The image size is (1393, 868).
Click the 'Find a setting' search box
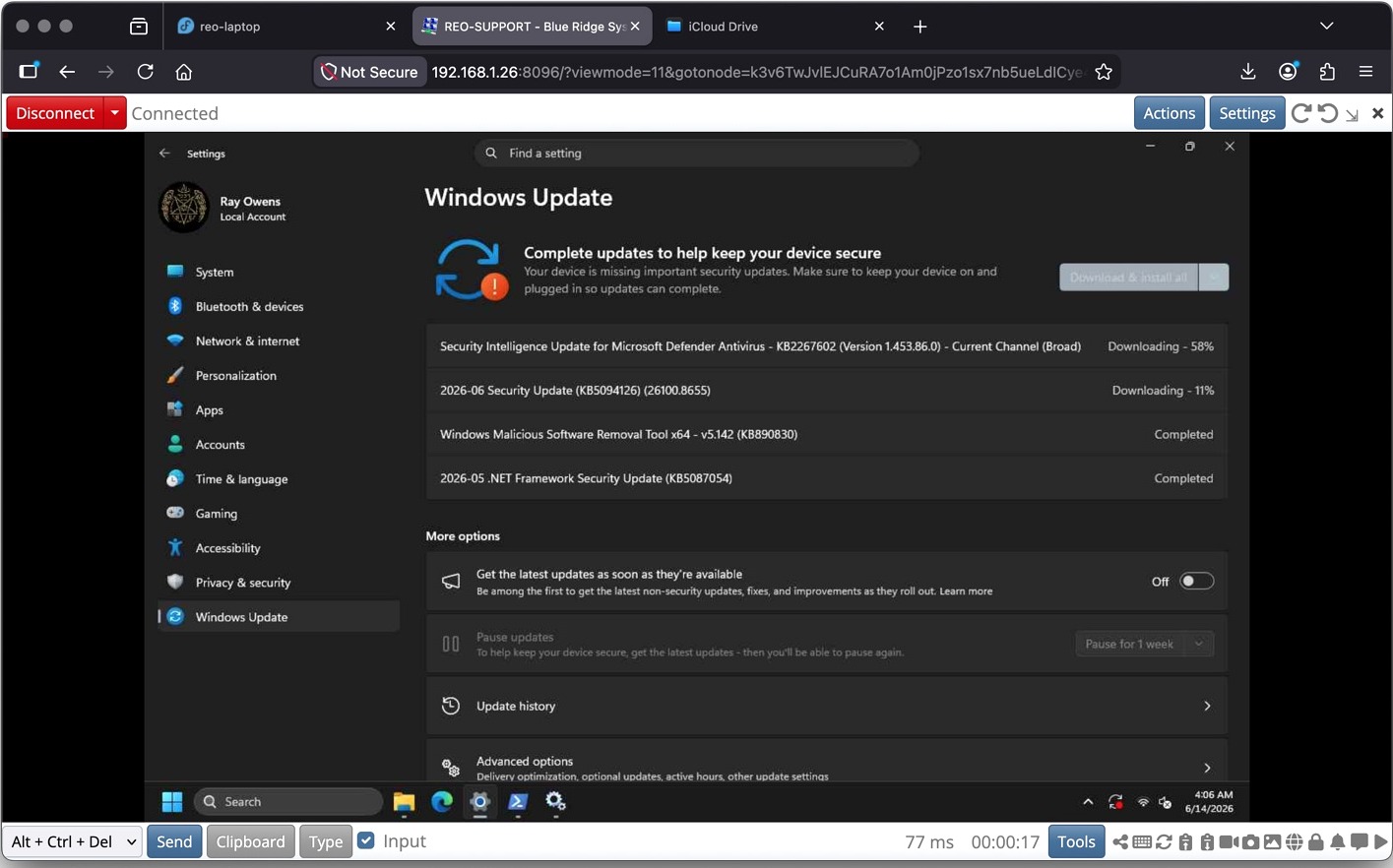pyautogui.click(x=697, y=153)
